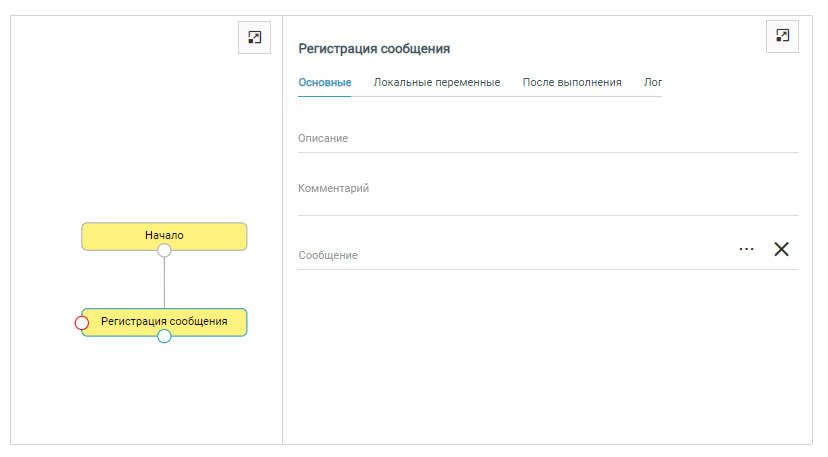
Task: Expand the diagram panel to fullscreen
Action: click(x=254, y=37)
